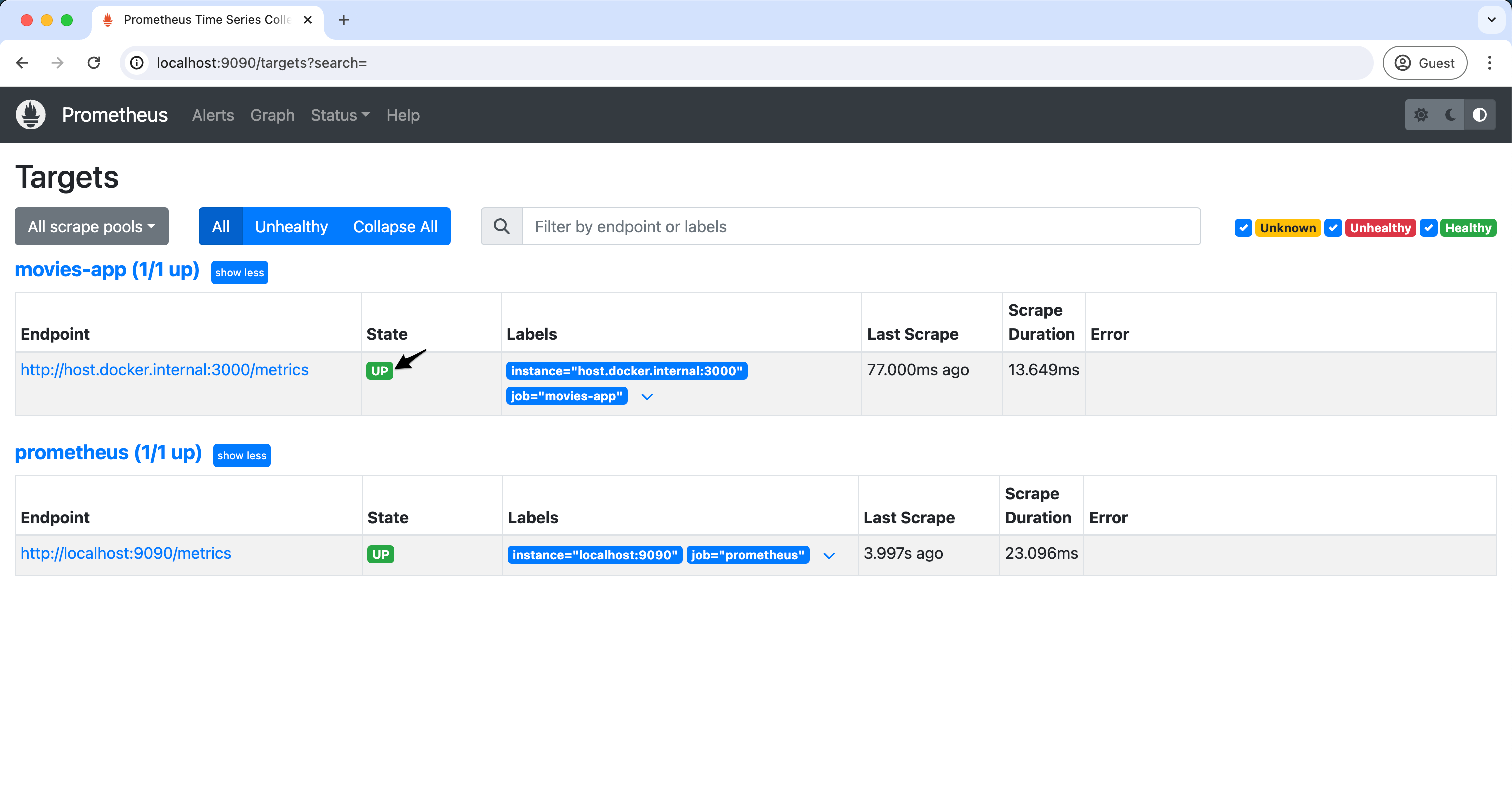Open the Alerts page
This screenshot has width=1512, height=812.
coord(213,115)
